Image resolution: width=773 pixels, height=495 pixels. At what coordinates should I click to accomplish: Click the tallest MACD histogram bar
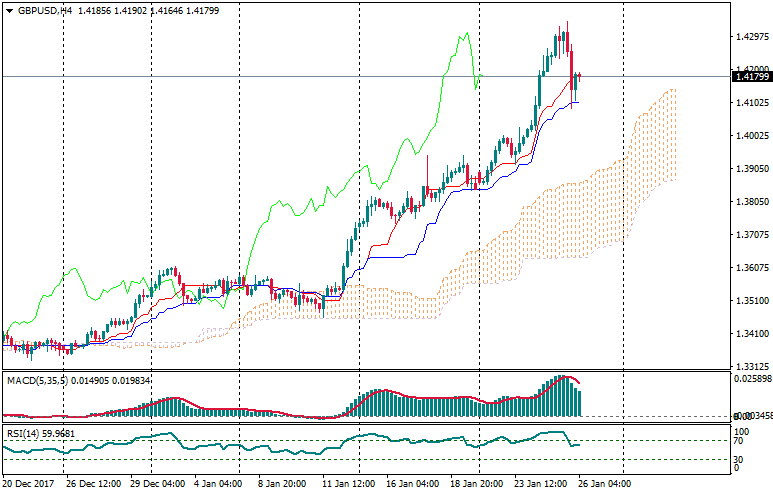tap(562, 396)
